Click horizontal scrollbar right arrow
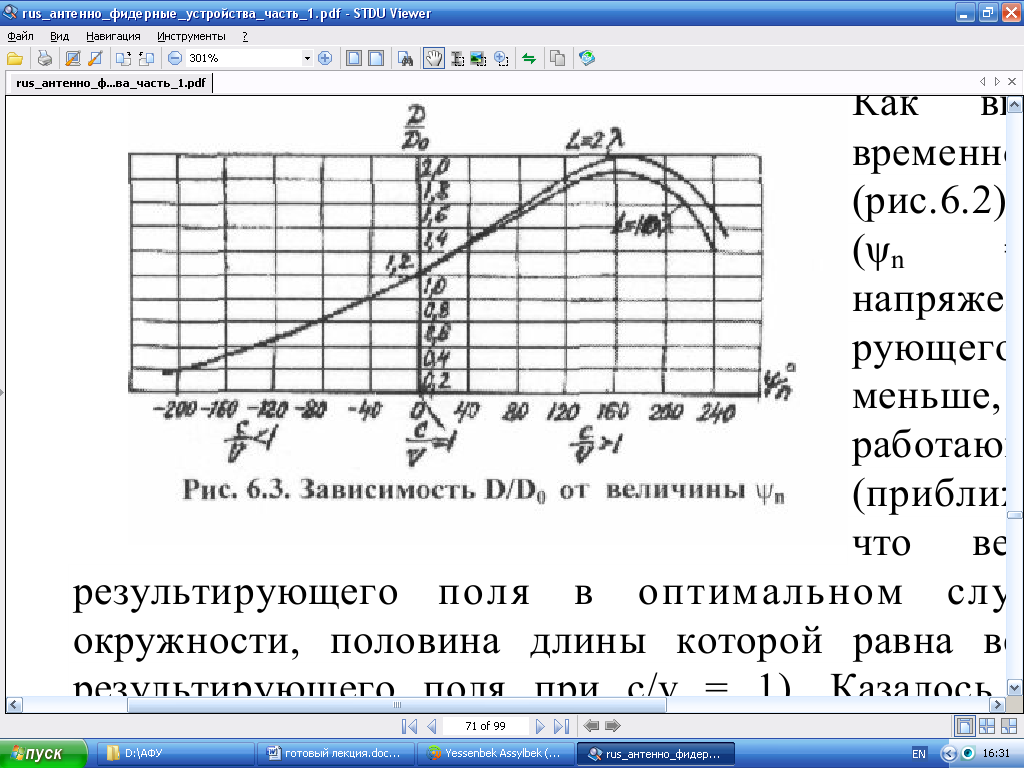1024x768 pixels. pos(997,705)
